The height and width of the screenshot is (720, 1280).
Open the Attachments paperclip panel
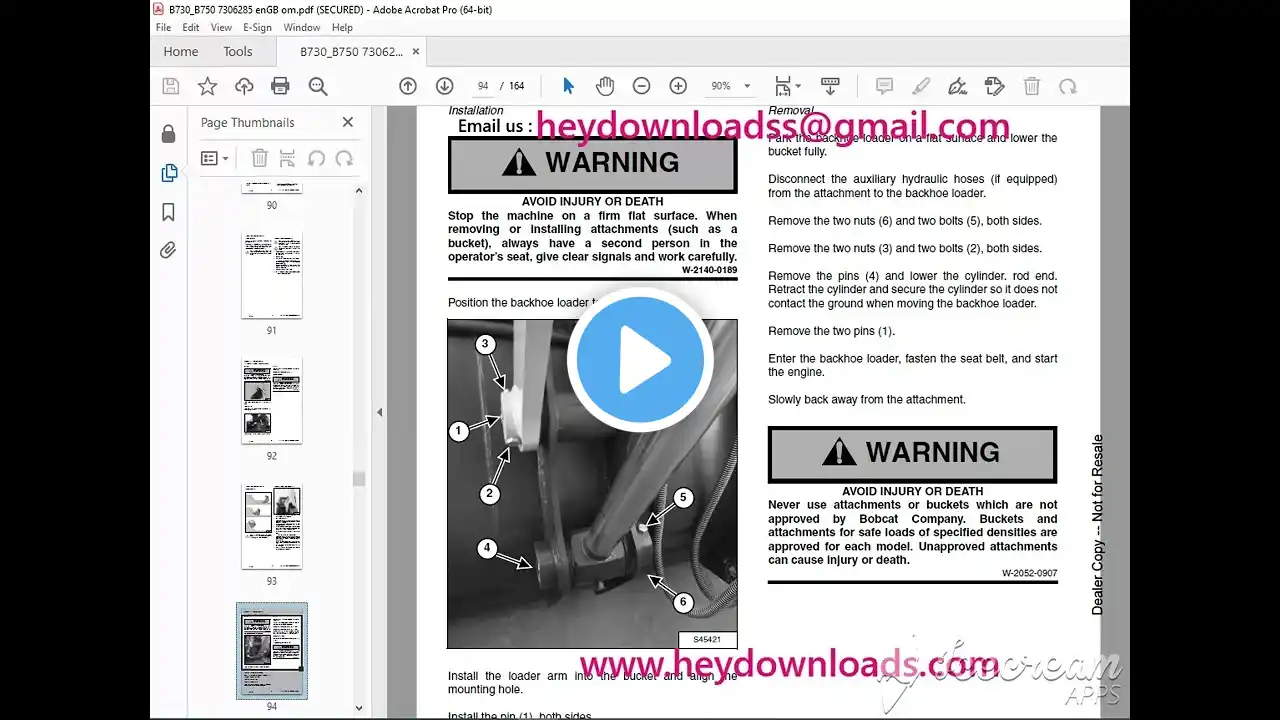pyautogui.click(x=168, y=251)
